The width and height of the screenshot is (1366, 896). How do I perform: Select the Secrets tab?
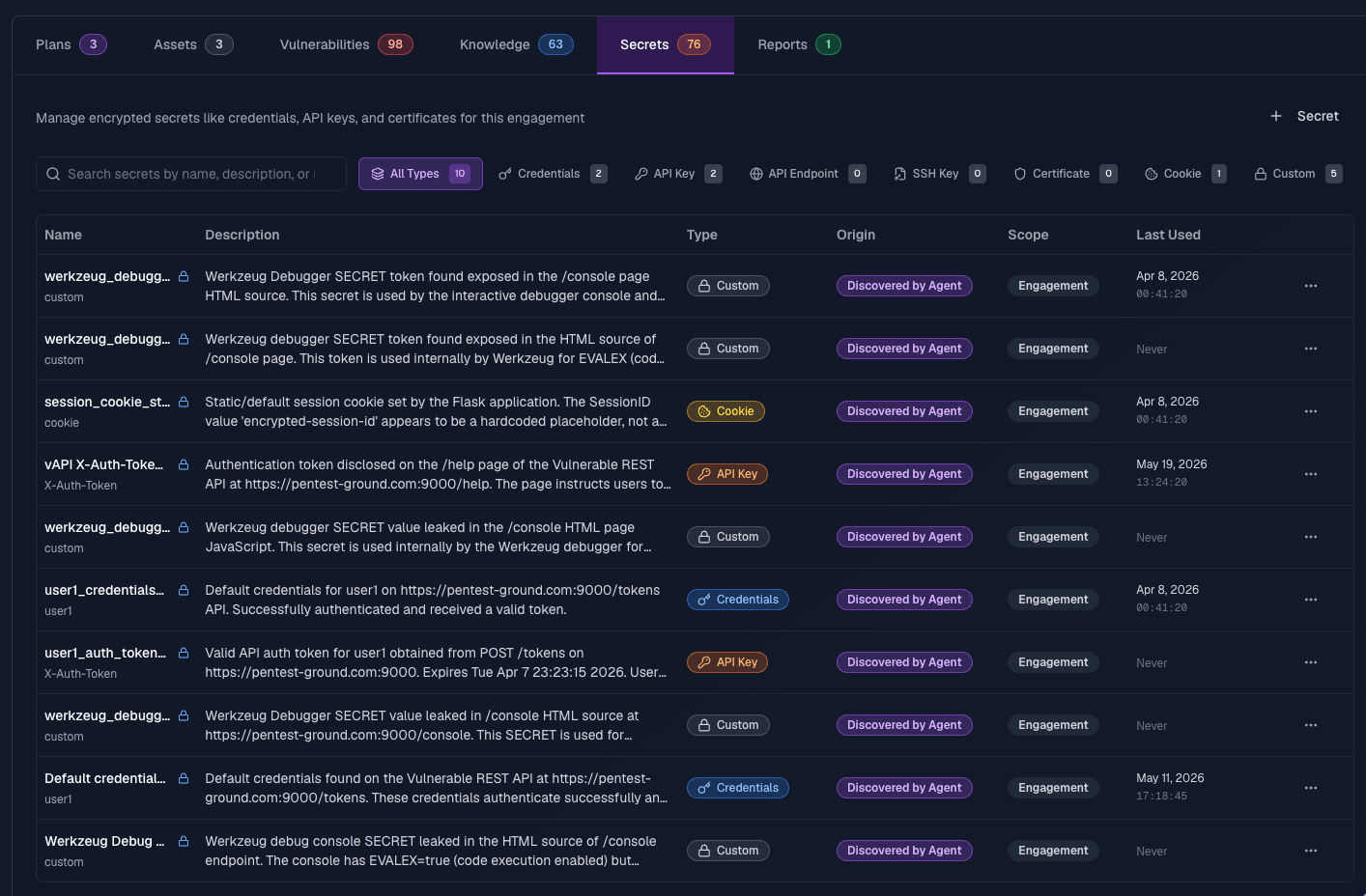click(665, 44)
